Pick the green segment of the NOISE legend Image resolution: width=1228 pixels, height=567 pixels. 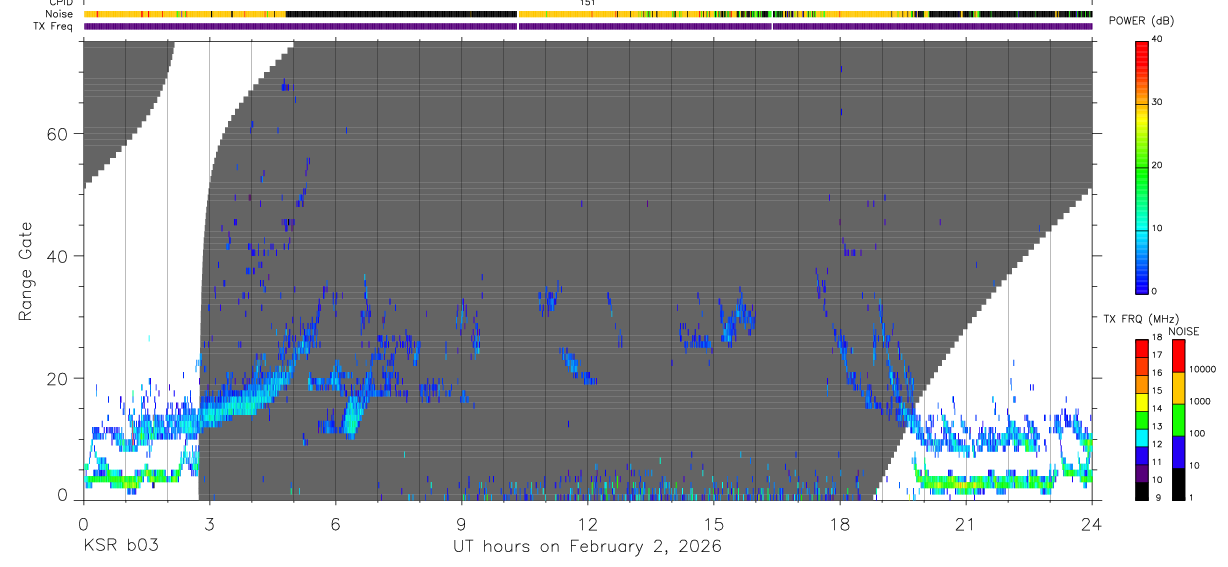coord(1178,419)
